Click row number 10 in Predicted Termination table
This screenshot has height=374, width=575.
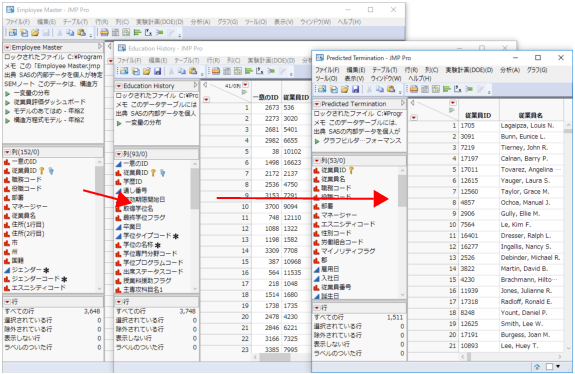click(453, 225)
